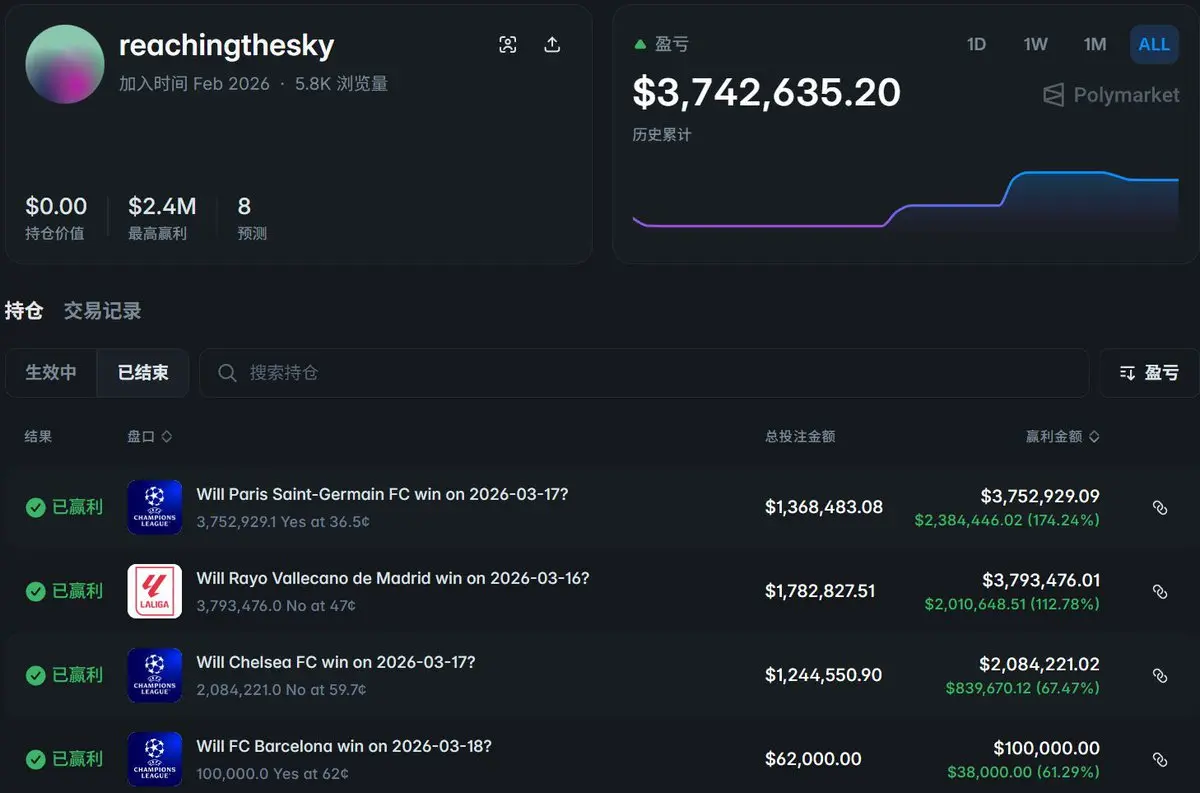Image resolution: width=1200 pixels, height=793 pixels.
Task: Click the 结果 column header
Action: (x=38, y=437)
